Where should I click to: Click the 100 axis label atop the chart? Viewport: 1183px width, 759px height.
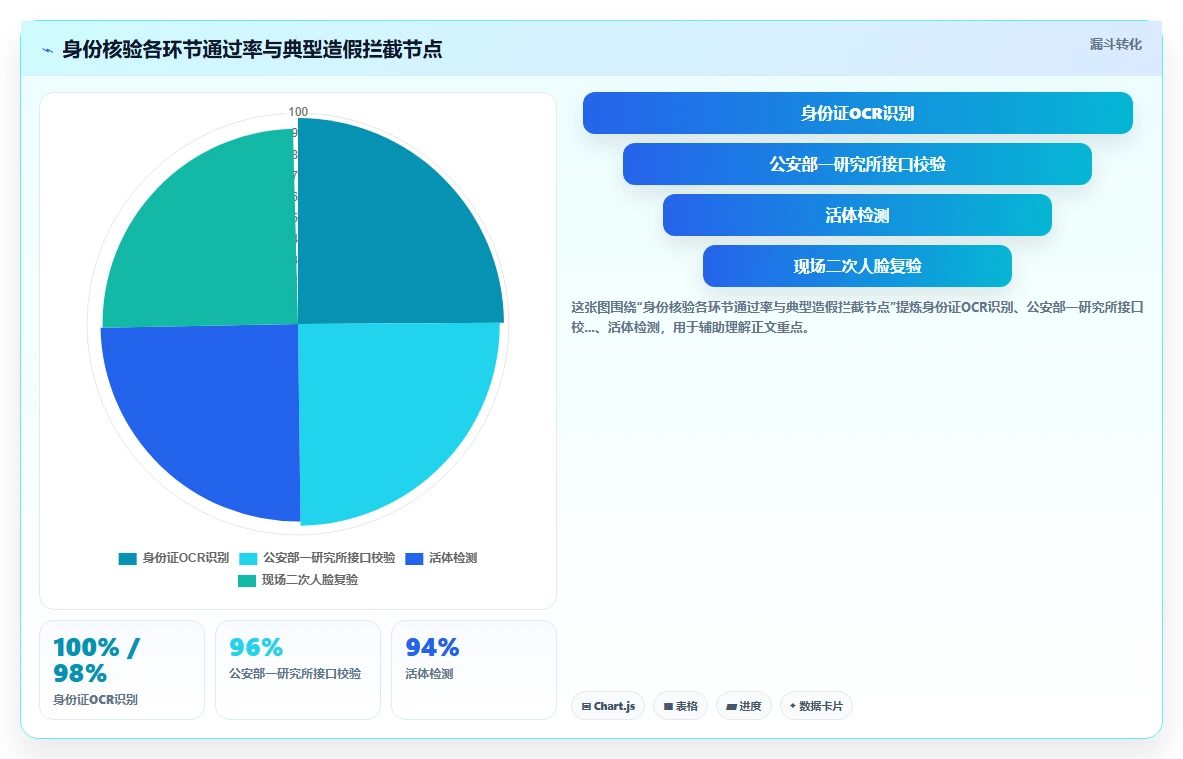[x=298, y=112]
